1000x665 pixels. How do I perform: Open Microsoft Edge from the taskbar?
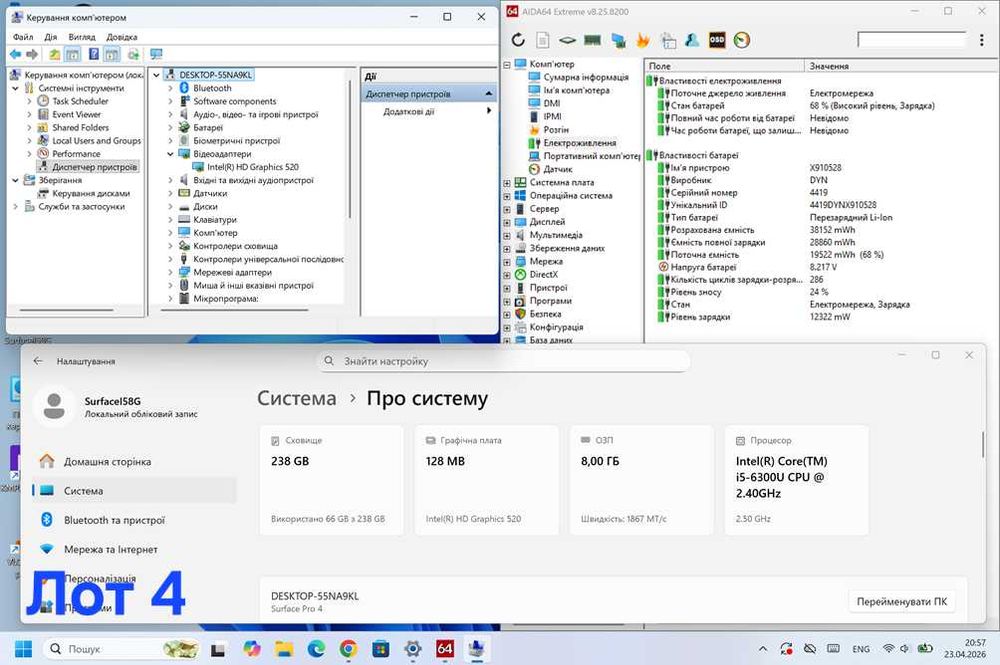coord(316,649)
